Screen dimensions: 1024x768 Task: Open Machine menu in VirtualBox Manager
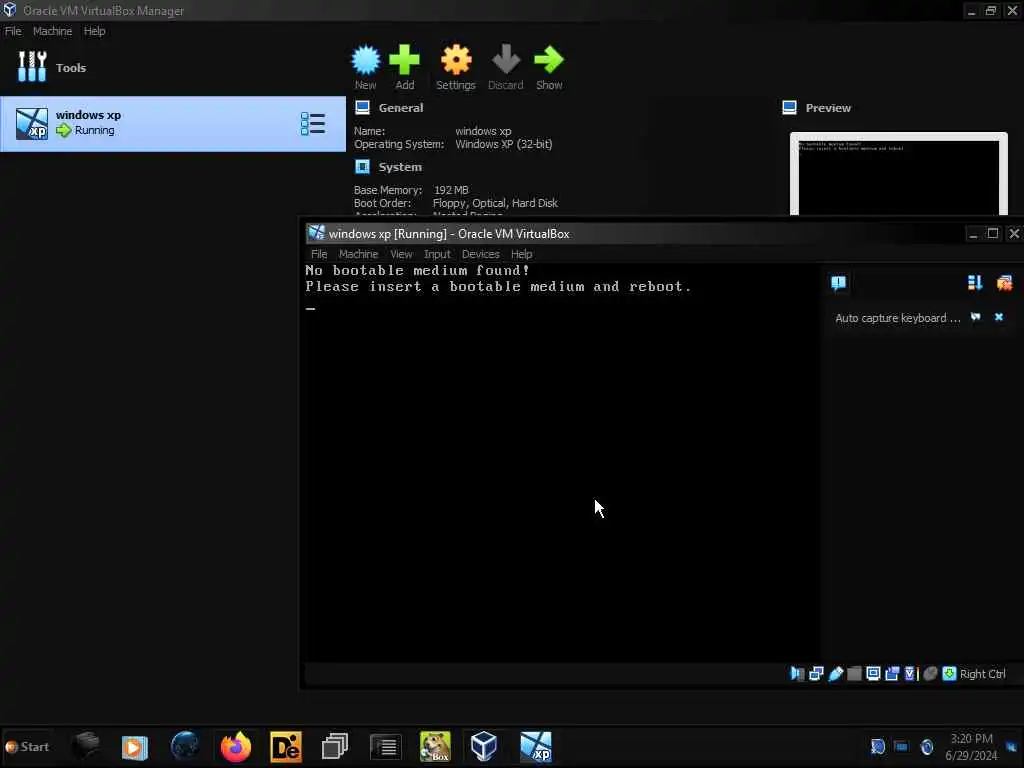coord(52,31)
